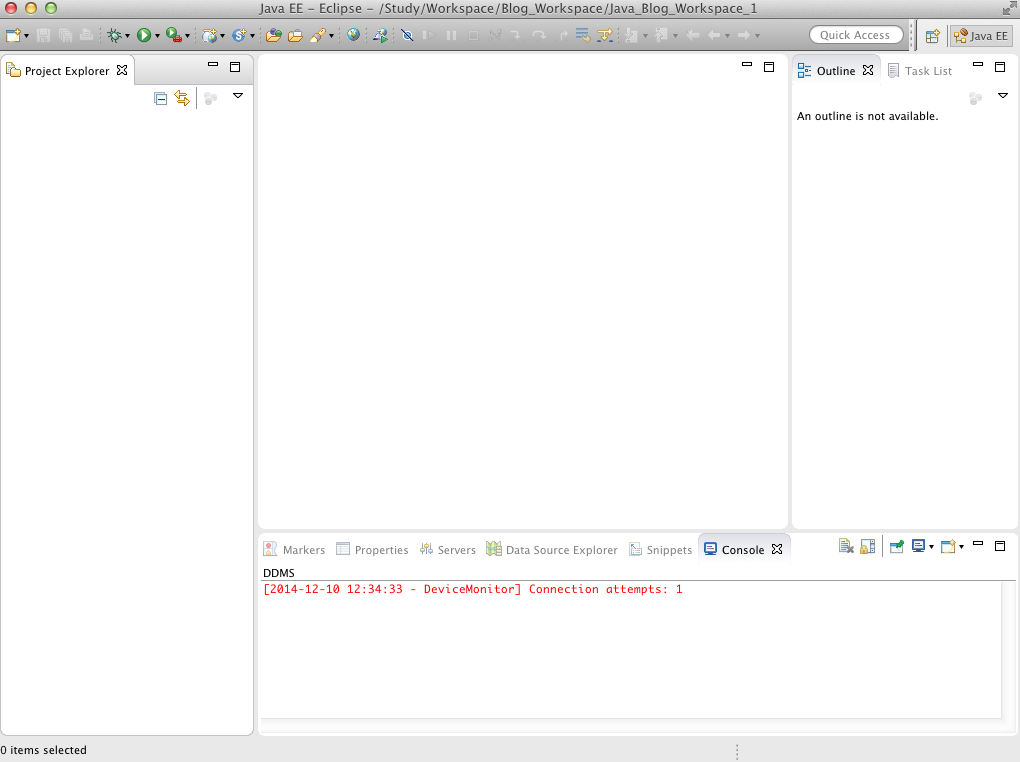Click the New wizard toolbar icon
Screen dimensions: 1020x762
(13, 35)
